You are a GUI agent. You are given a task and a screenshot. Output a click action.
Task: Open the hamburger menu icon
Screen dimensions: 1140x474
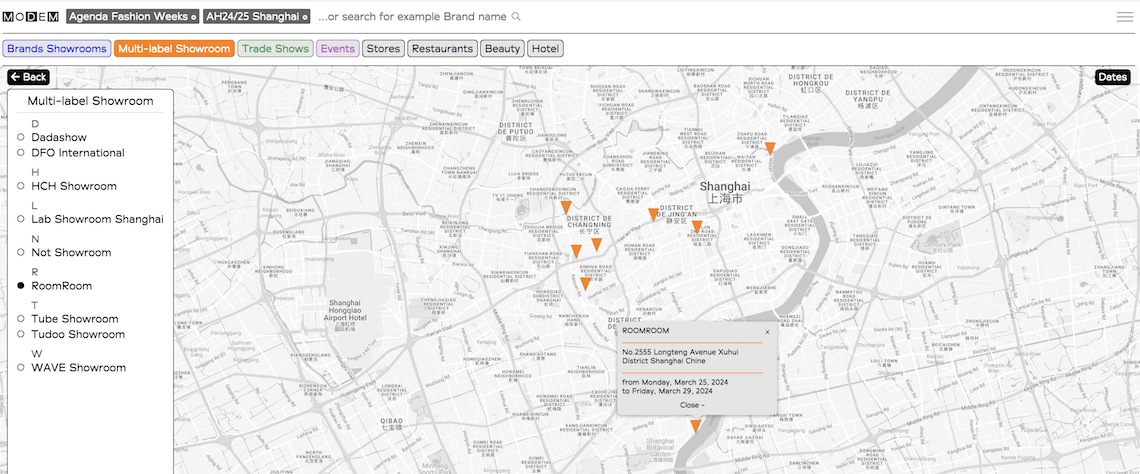(1125, 17)
